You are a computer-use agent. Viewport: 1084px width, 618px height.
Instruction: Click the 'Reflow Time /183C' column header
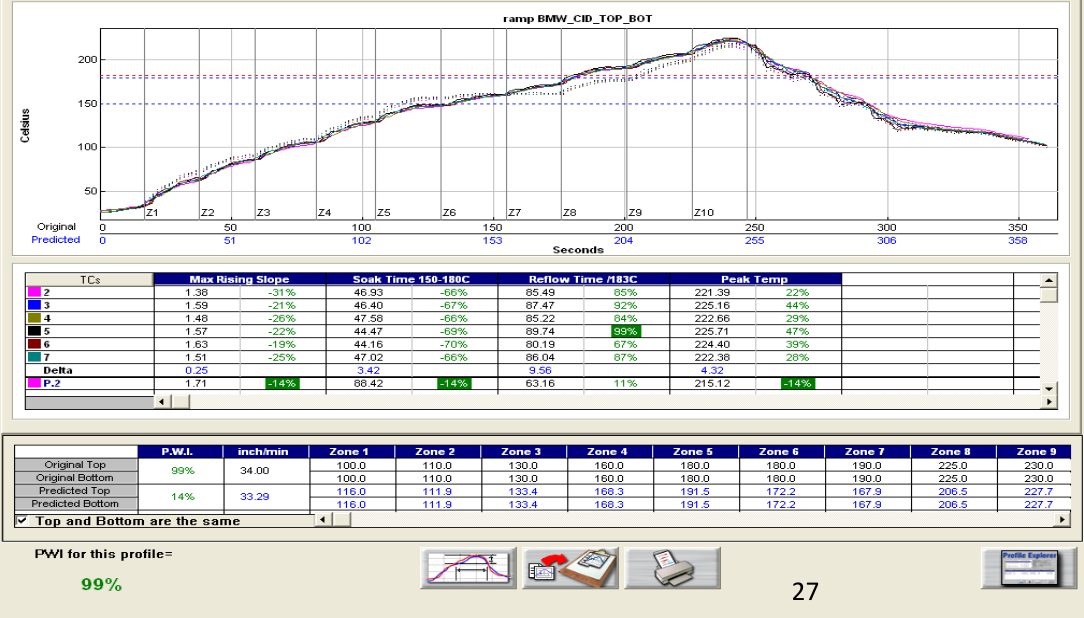[x=583, y=279]
